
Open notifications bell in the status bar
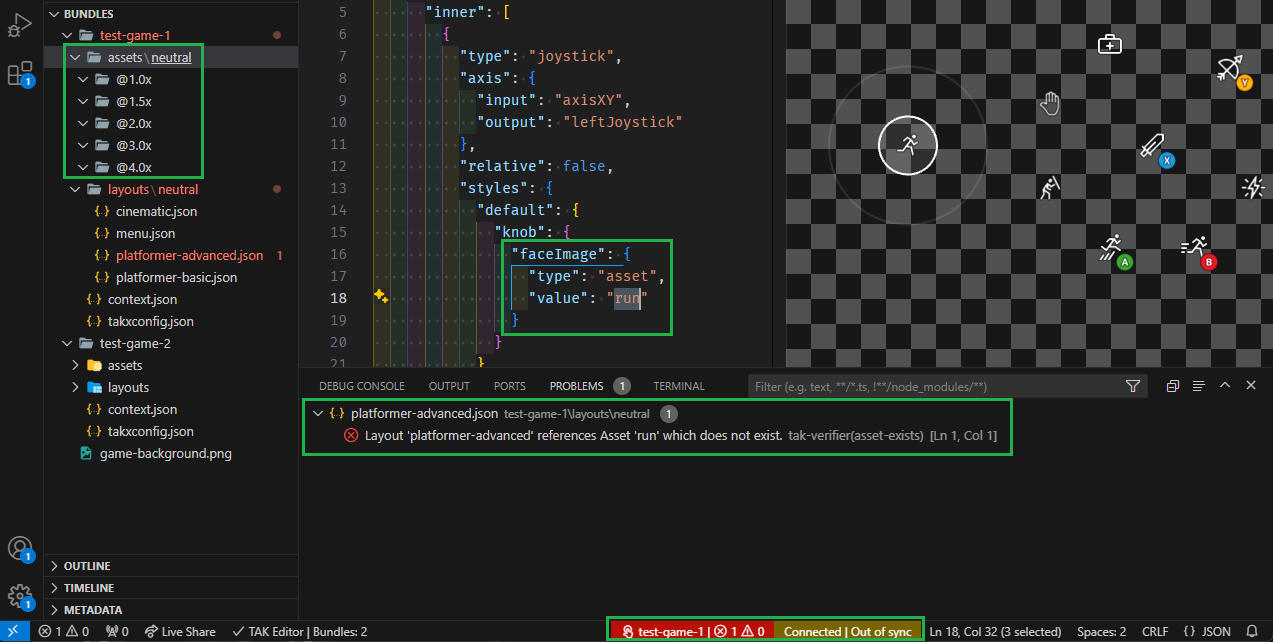1251,631
